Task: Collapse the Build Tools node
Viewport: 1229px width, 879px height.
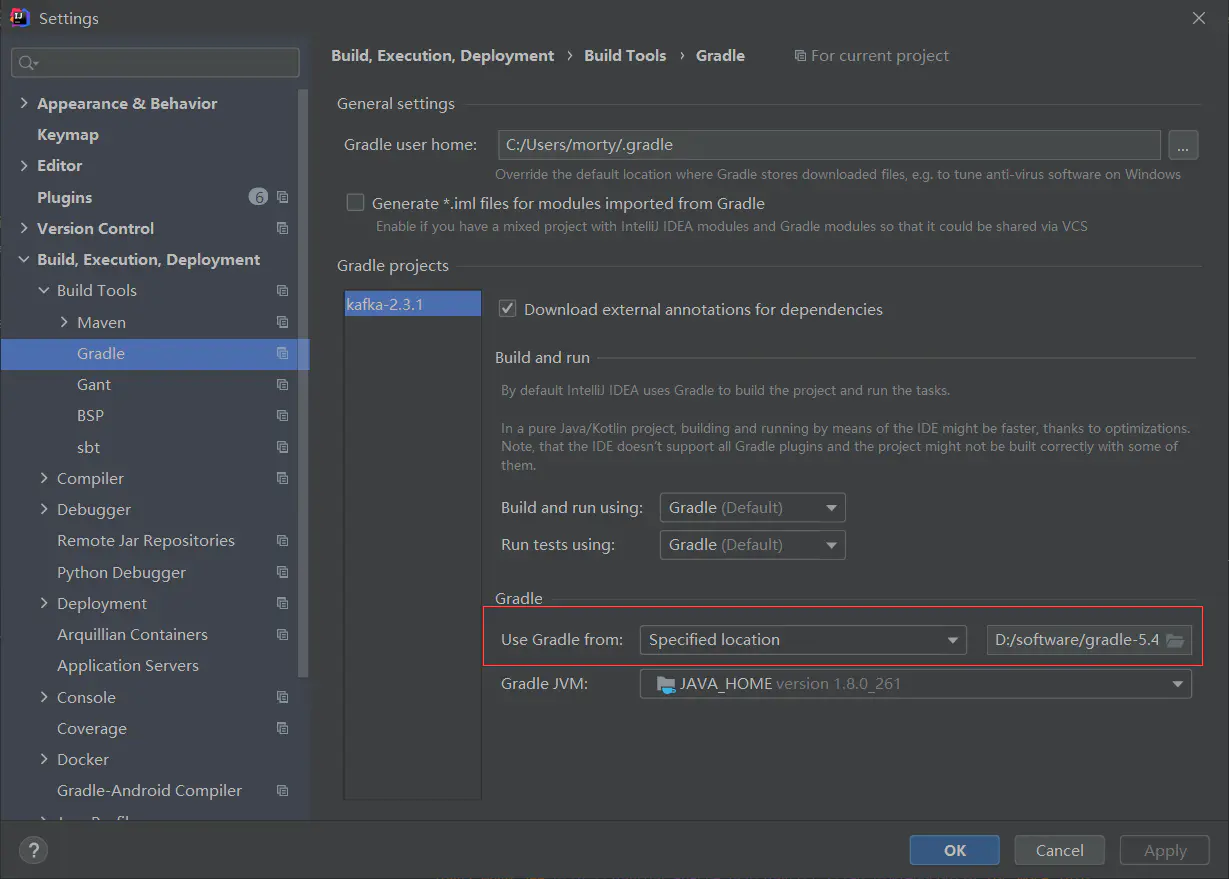Action: [44, 290]
